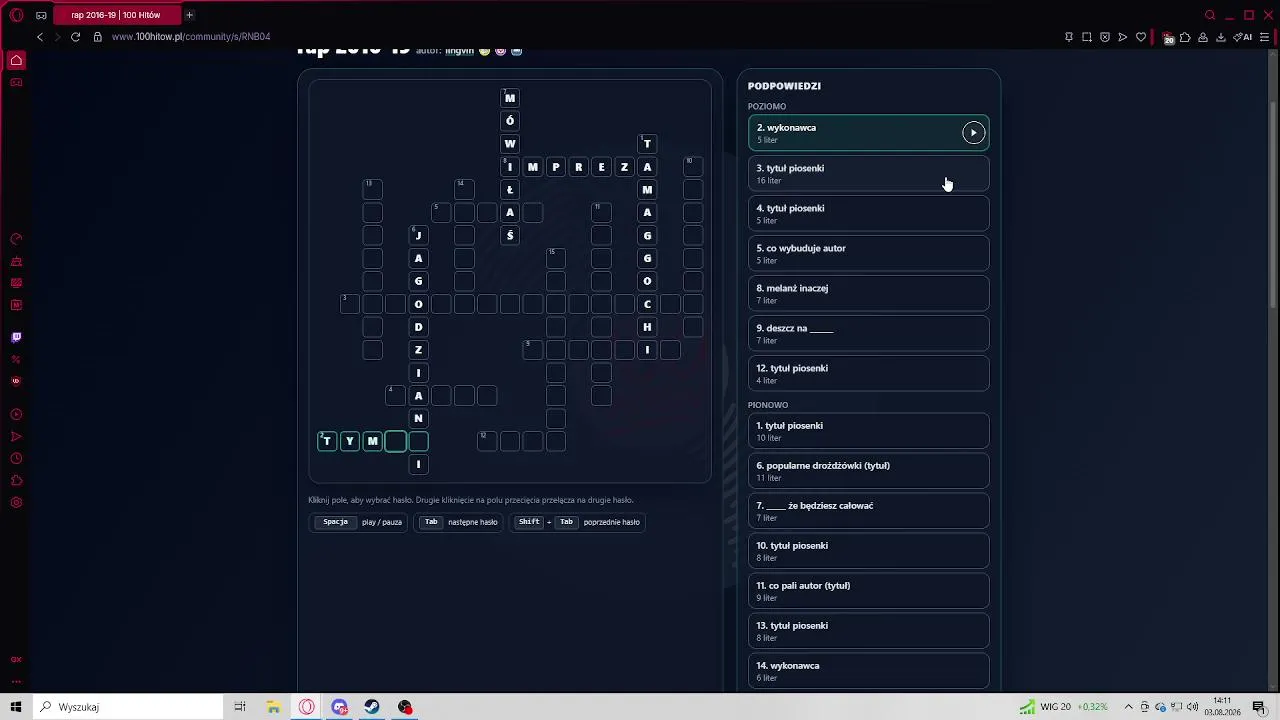Add page to bookmarks with heart icon
Image resolution: width=1280 pixels, height=720 pixels.
1141,37
